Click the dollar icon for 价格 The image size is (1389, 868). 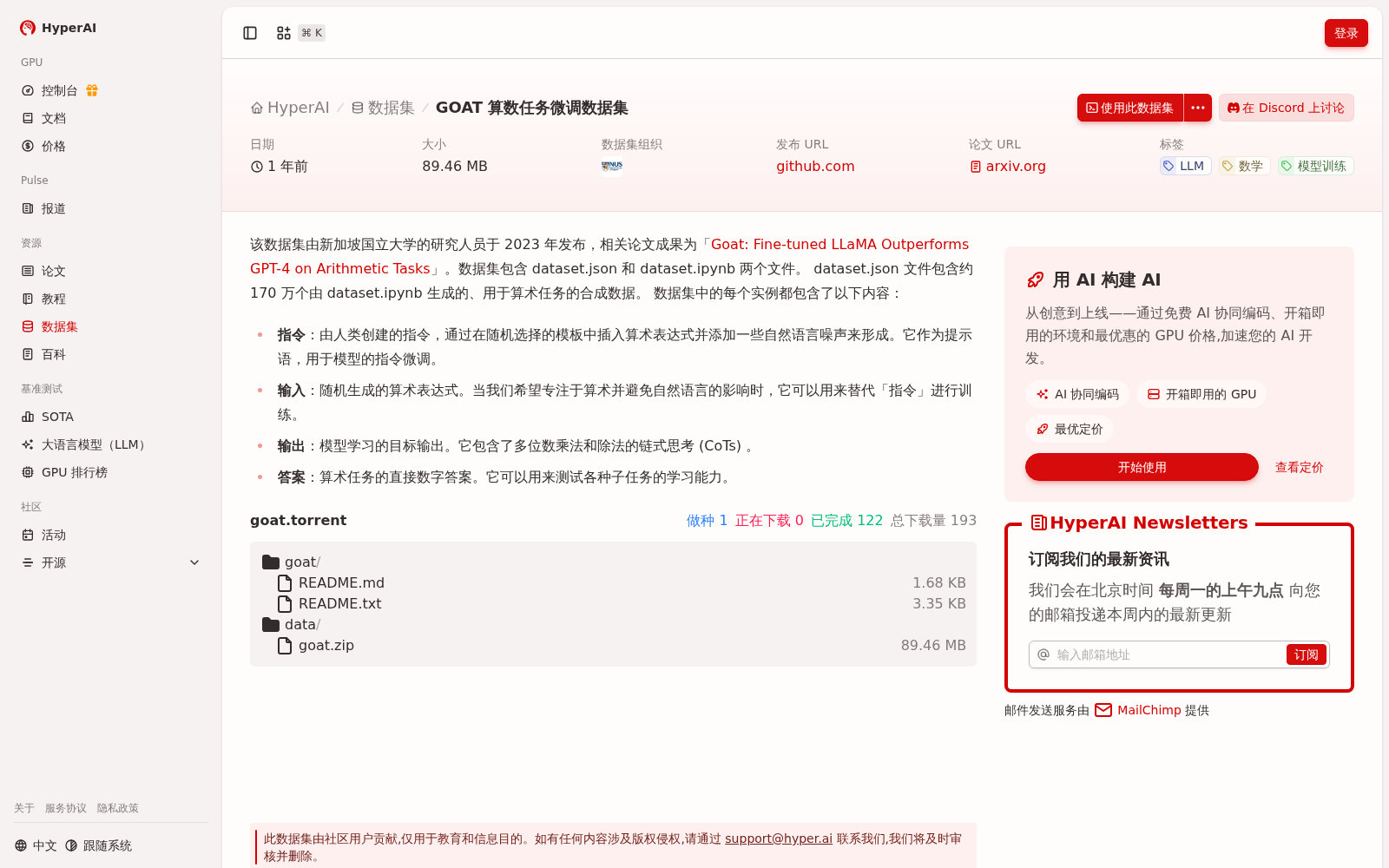tap(28, 146)
